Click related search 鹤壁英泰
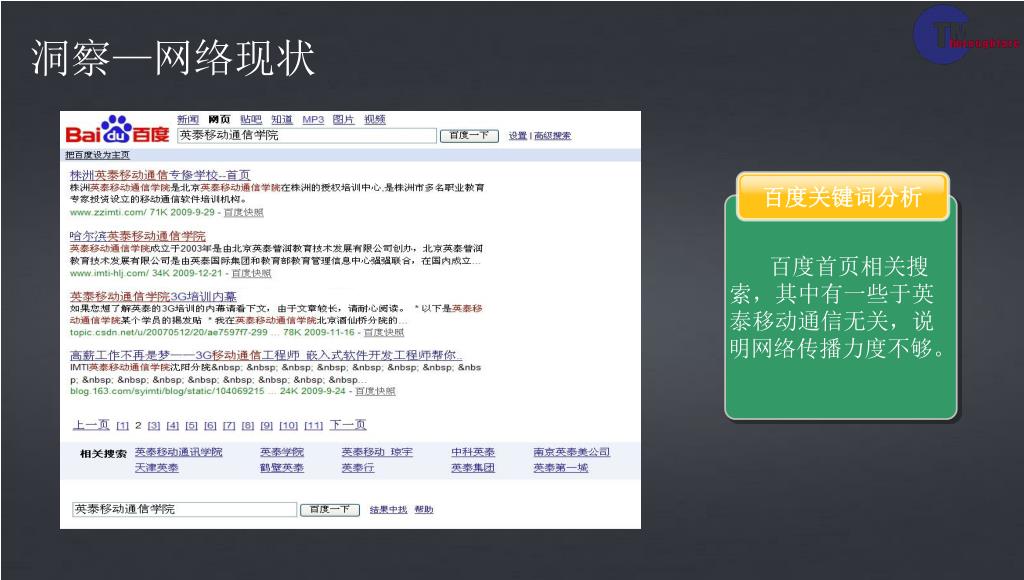The width and height of the screenshot is (1024, 580). [x=282, y=468]
